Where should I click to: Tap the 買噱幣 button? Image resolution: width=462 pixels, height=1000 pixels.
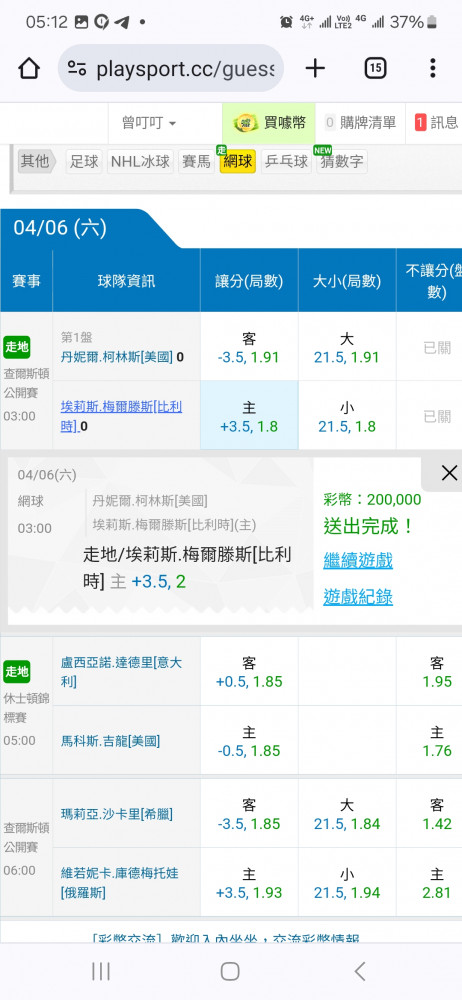pyautogui.click(x=269, y=123)
